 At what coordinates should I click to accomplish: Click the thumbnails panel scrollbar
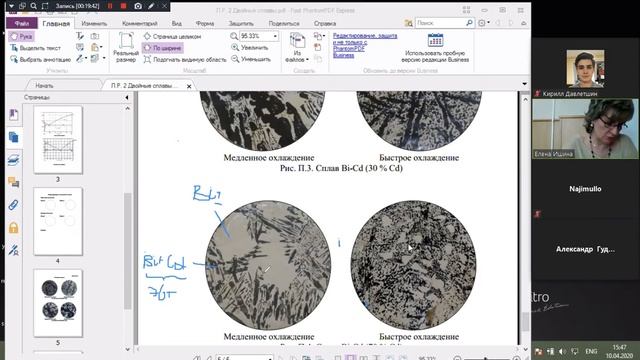pyautogui.click(x=127, y=251)
